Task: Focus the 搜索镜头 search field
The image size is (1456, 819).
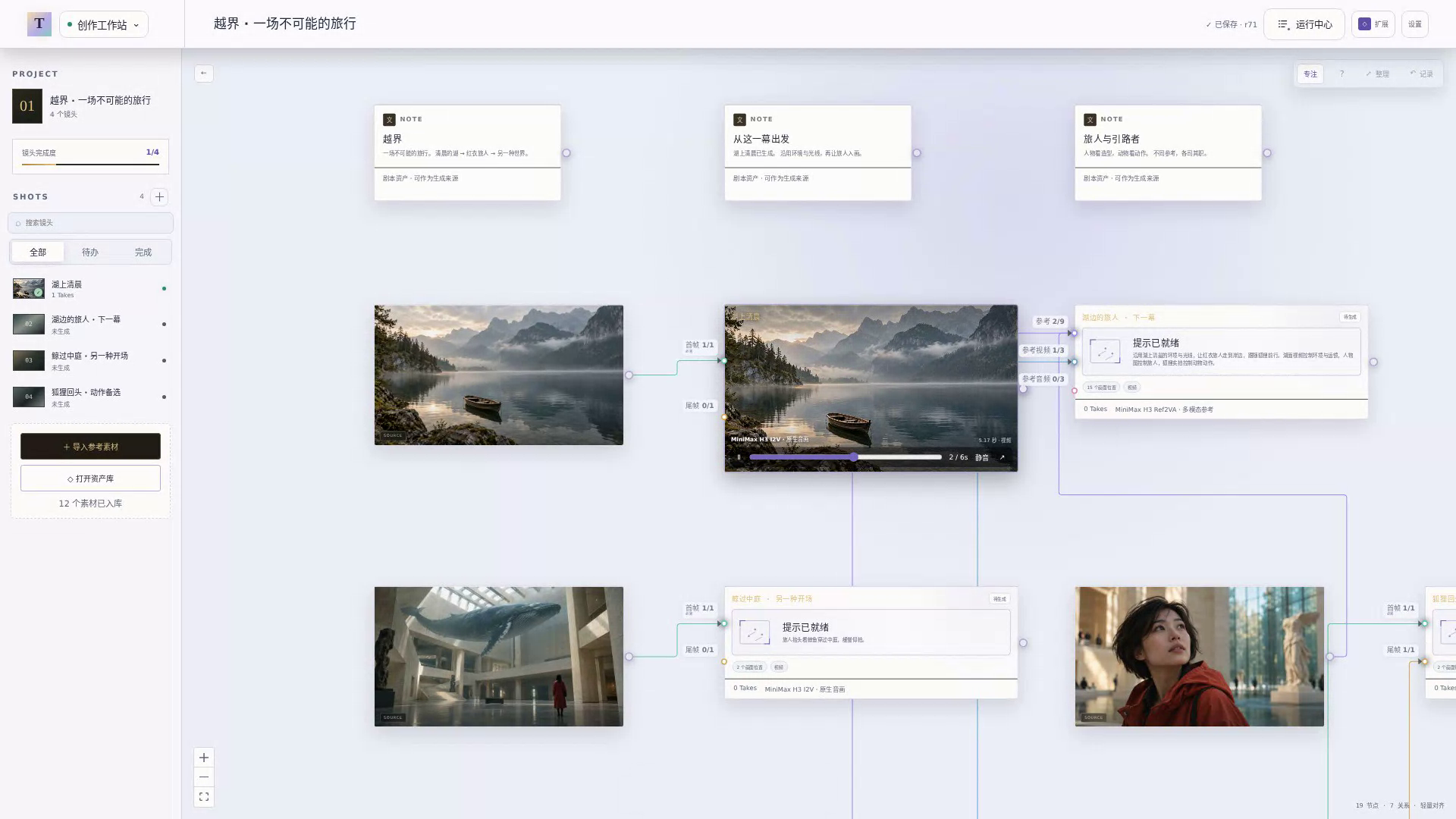Action: point(90,223)
